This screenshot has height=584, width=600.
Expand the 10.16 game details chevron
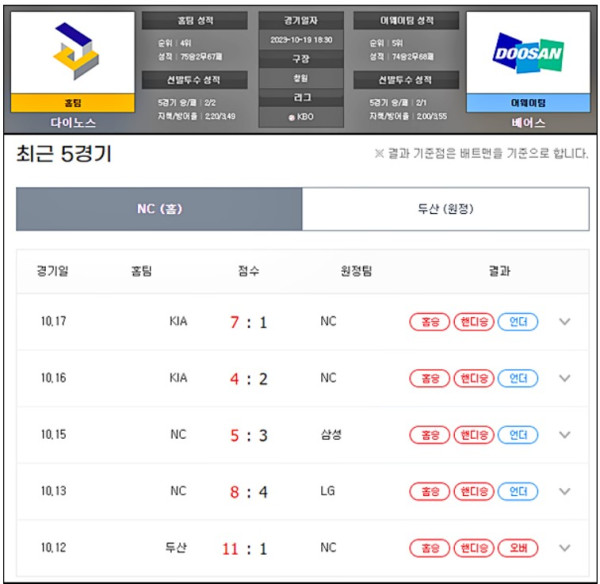[x=565, y=379]
